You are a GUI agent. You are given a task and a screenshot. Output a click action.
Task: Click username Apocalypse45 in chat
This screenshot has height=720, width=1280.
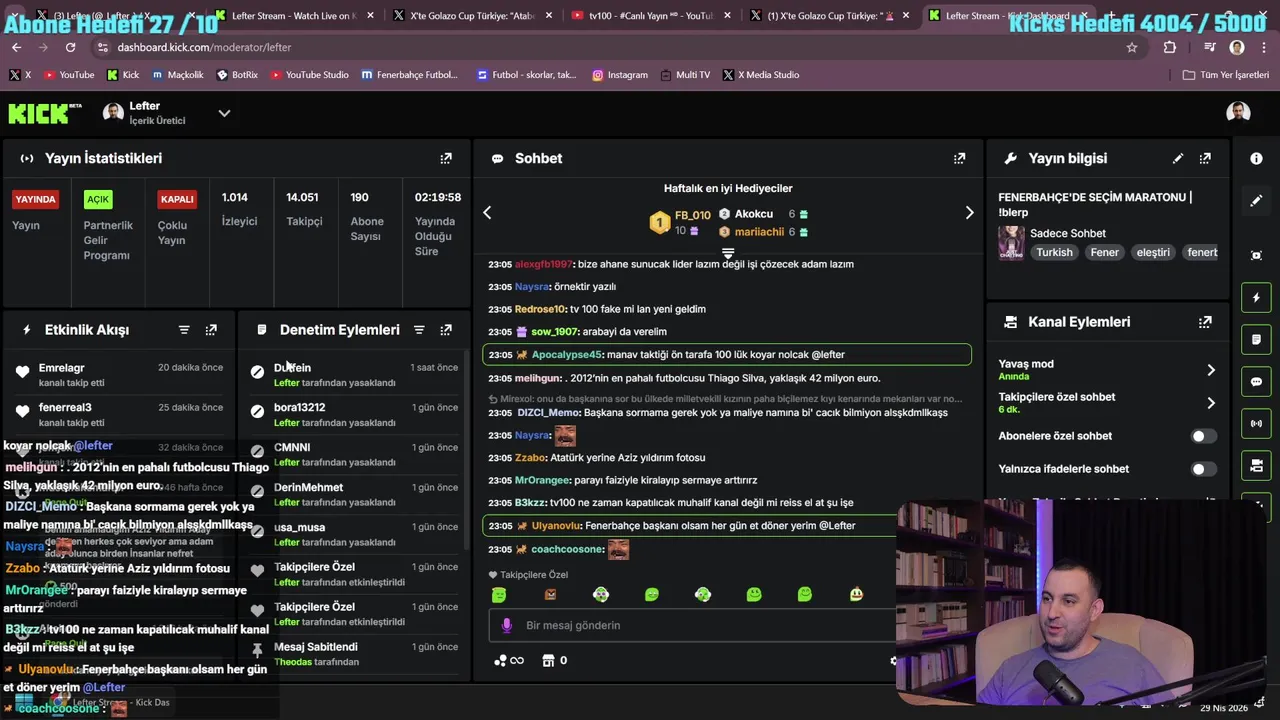[x=566, y=355]
